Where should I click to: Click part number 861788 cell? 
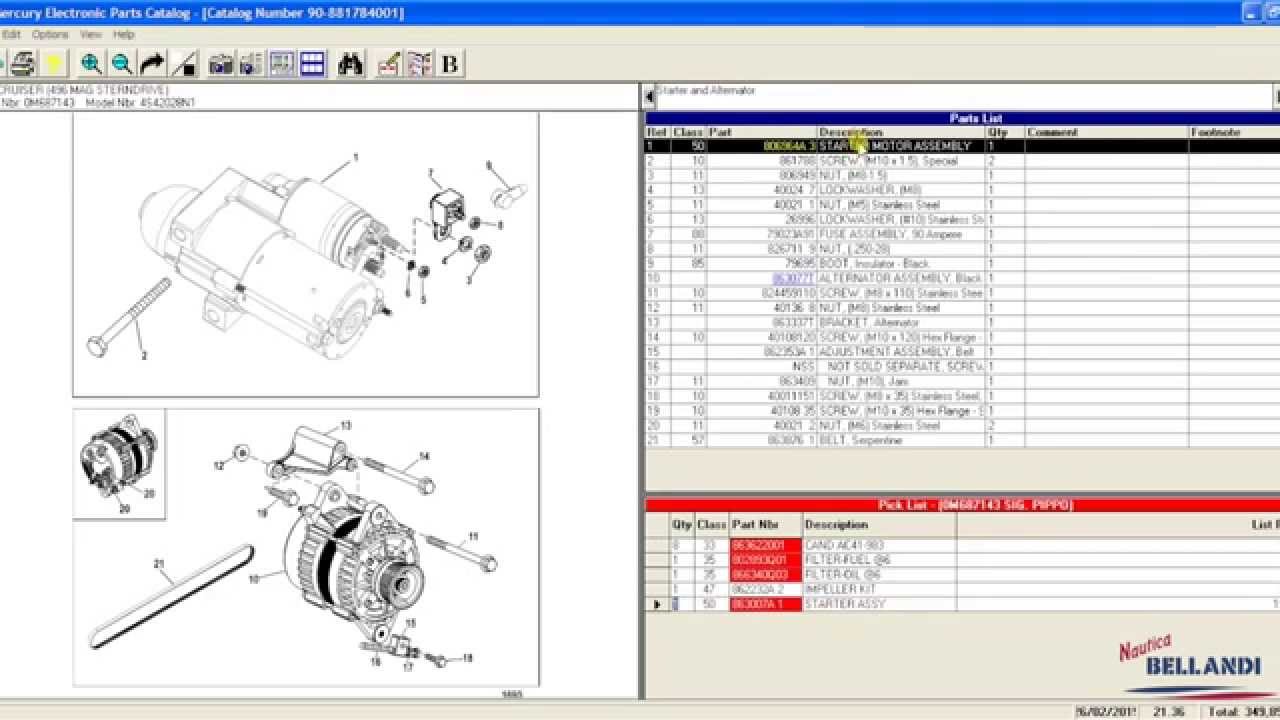[762, 161]
